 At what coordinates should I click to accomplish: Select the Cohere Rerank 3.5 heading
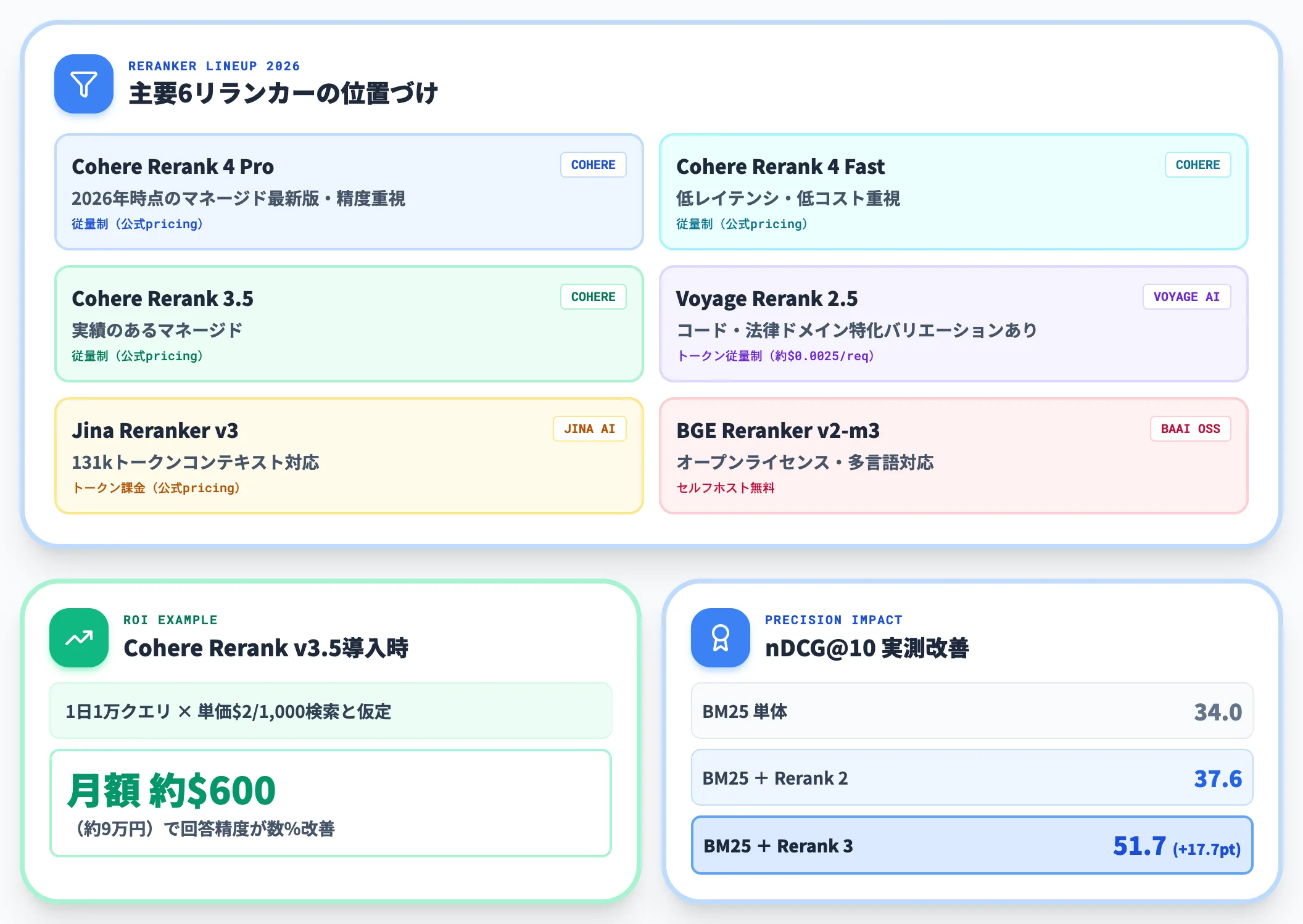[162, 299]
